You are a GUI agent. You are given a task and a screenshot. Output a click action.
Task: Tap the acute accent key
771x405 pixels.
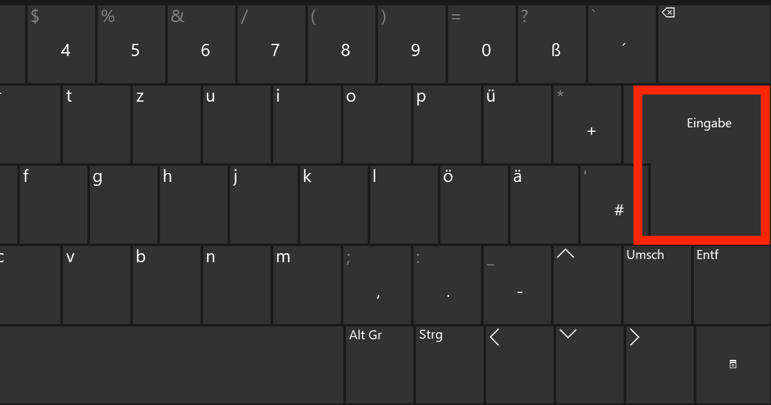coord(622,44)
